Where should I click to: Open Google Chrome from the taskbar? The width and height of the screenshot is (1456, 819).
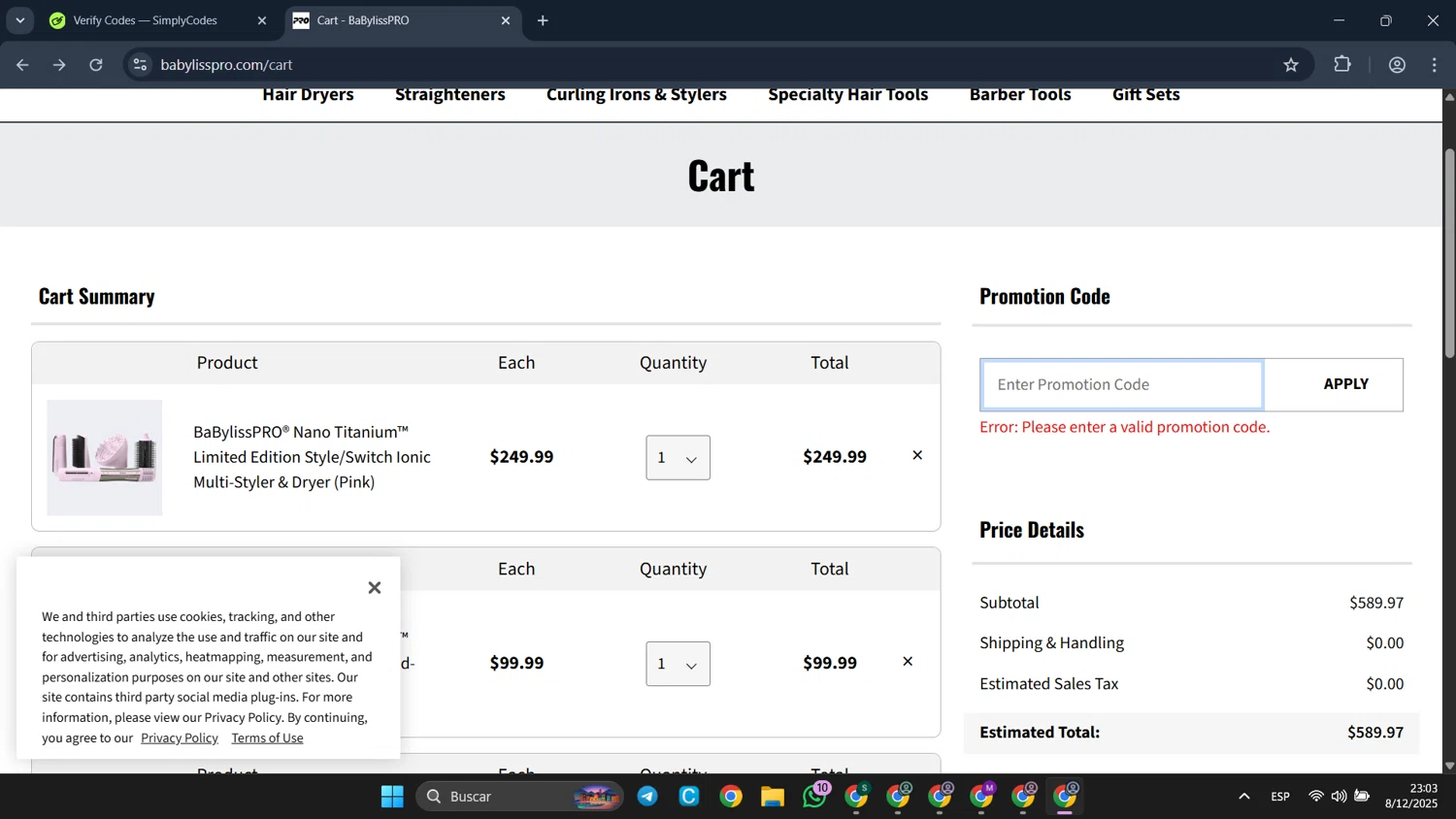[x=731, y=797]
